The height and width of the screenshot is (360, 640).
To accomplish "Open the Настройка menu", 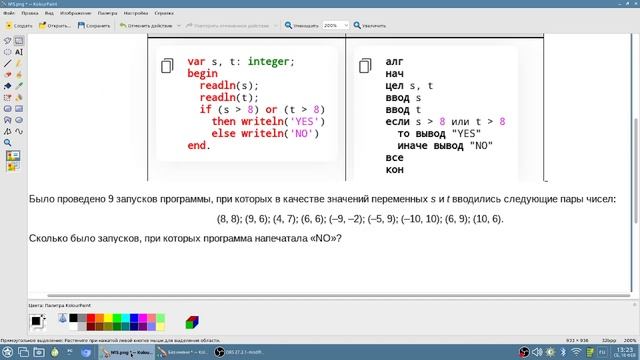I will click(136, 13).
